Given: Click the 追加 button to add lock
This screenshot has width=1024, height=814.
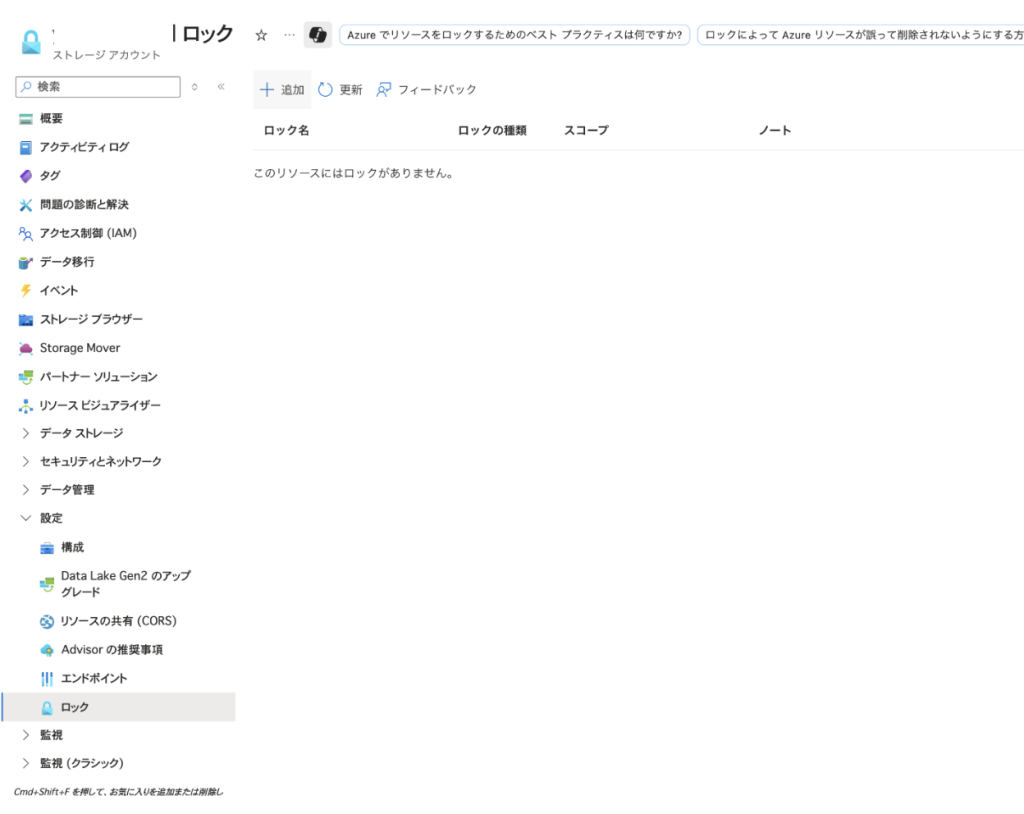Looking at the screenshot, I should coord(282,90).
